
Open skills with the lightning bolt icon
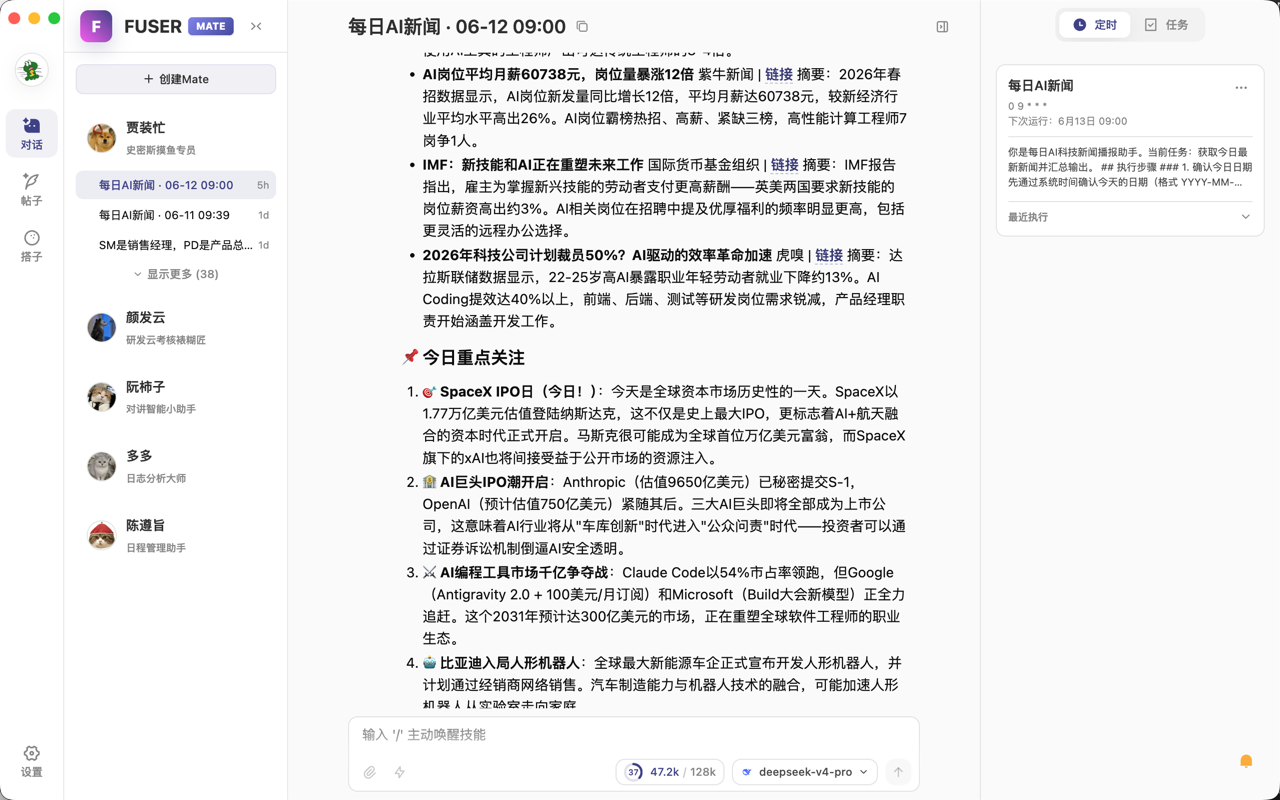tap(399, 772)
